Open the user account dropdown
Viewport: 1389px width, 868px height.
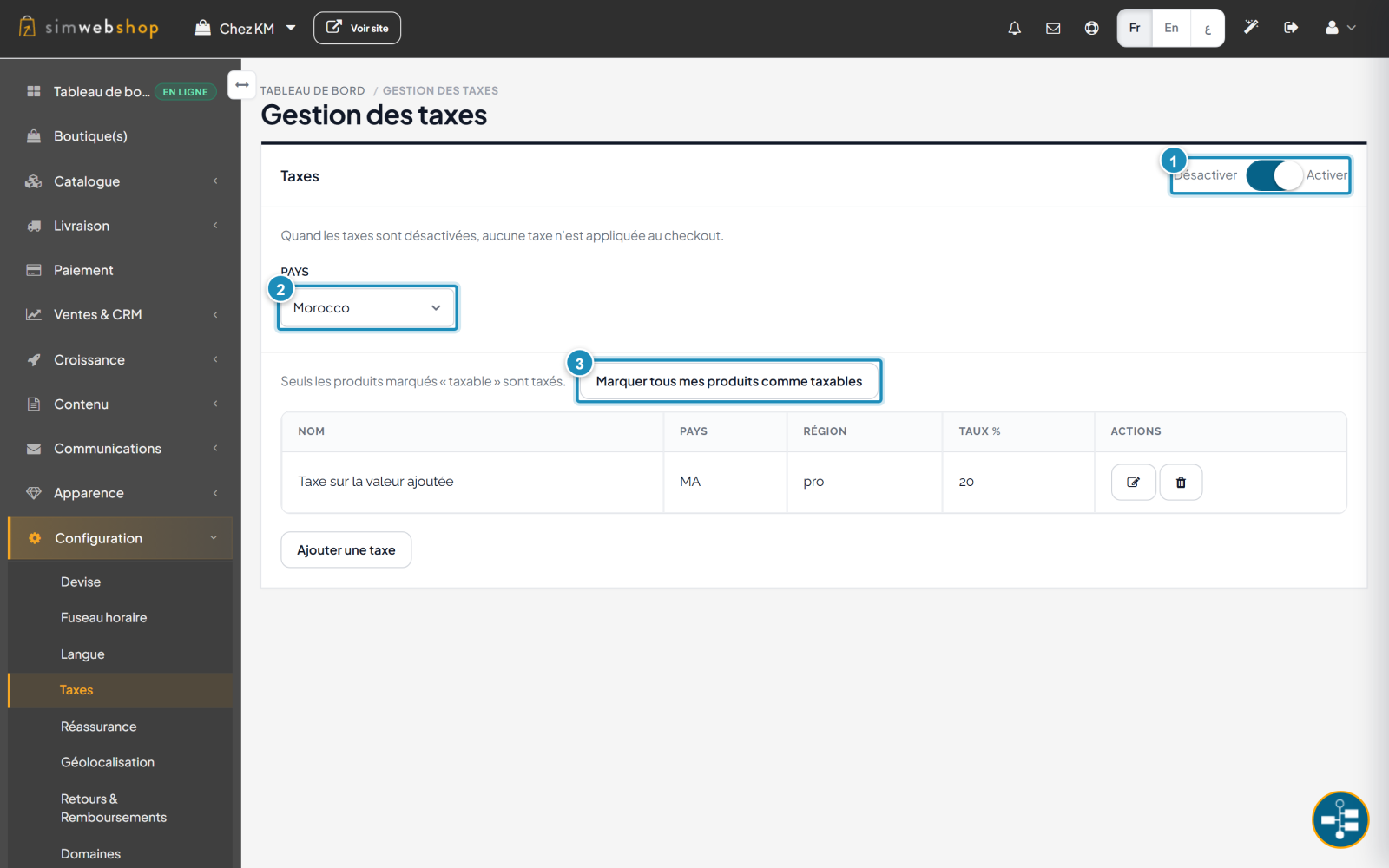click(1340, 28)
